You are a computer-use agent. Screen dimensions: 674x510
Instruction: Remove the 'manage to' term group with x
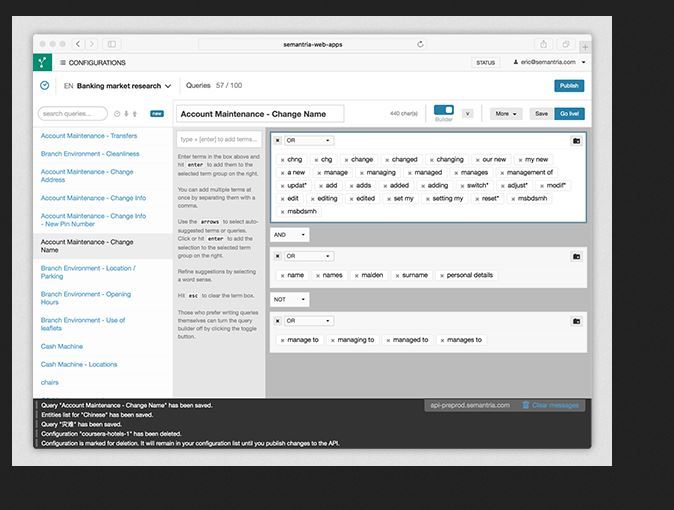[x=278, y=321]
